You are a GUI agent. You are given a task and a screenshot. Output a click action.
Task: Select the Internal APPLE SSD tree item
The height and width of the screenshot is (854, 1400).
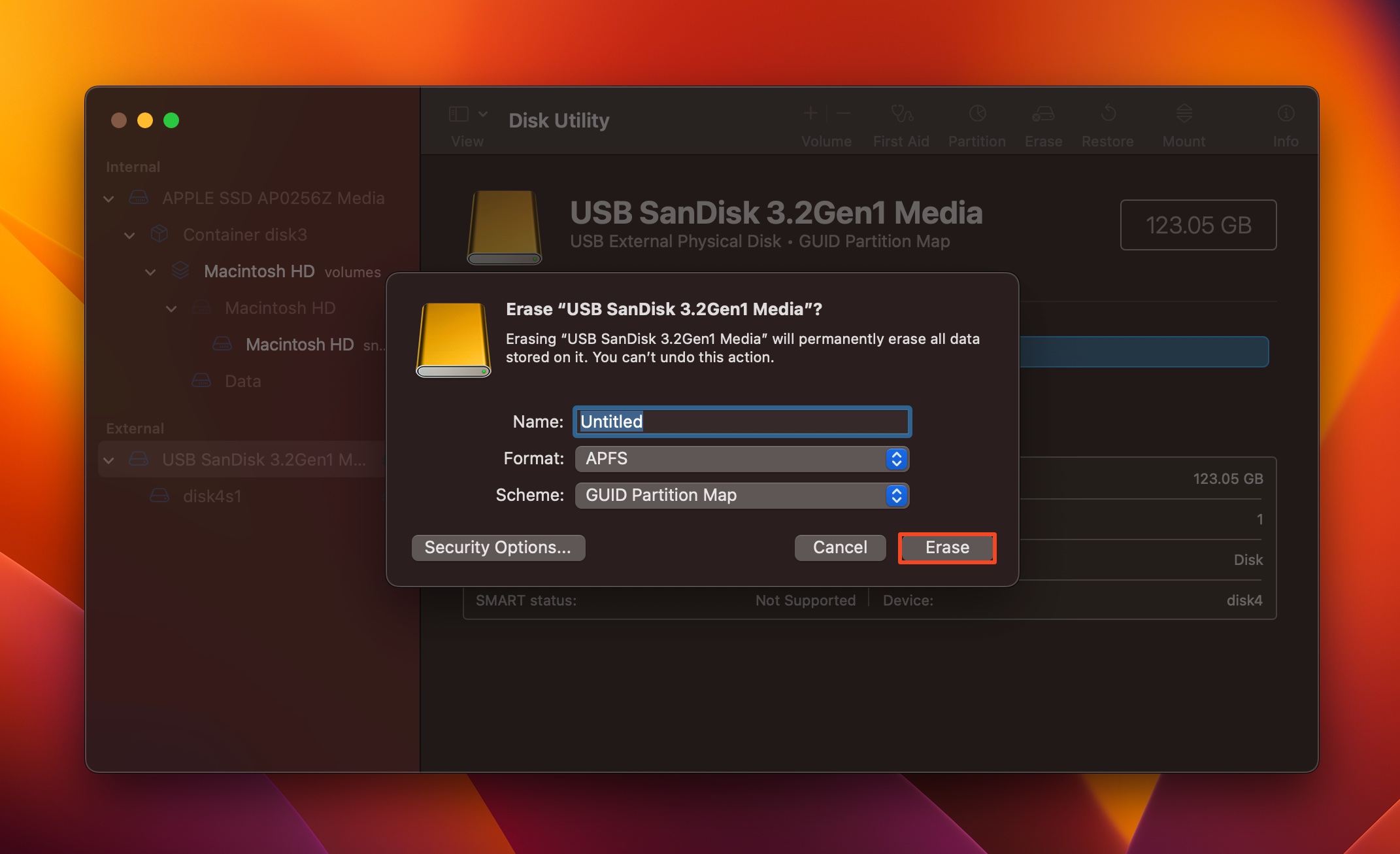click(247, 197)
